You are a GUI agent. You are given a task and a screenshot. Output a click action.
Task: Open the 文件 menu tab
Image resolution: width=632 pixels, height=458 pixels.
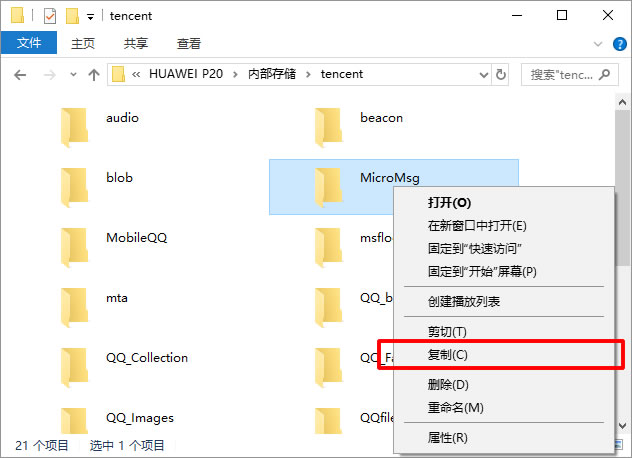coord(29,43)
